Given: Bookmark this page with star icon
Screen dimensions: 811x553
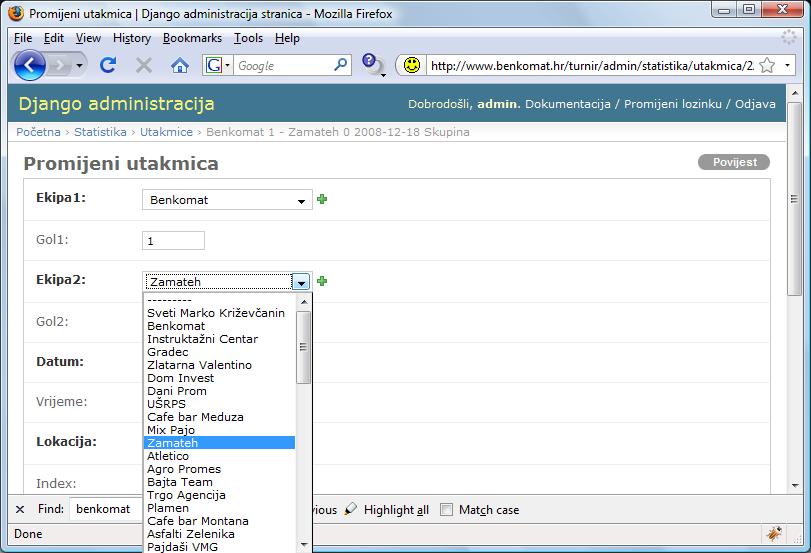Looking at the screenshot, I should 767,65.
